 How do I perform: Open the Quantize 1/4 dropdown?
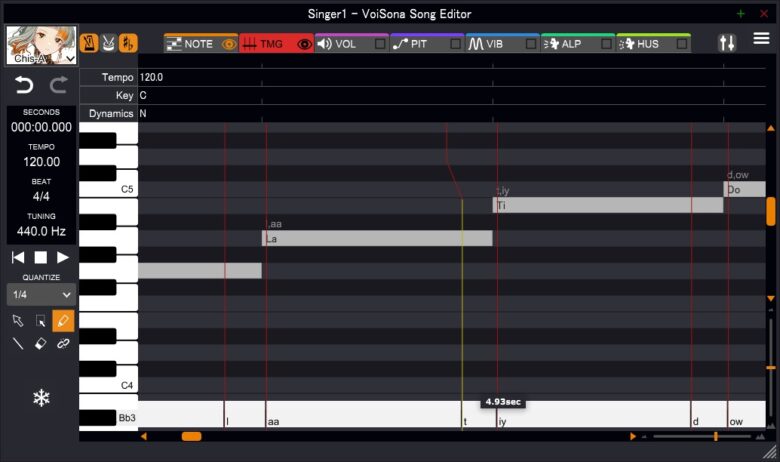(41, 295)
